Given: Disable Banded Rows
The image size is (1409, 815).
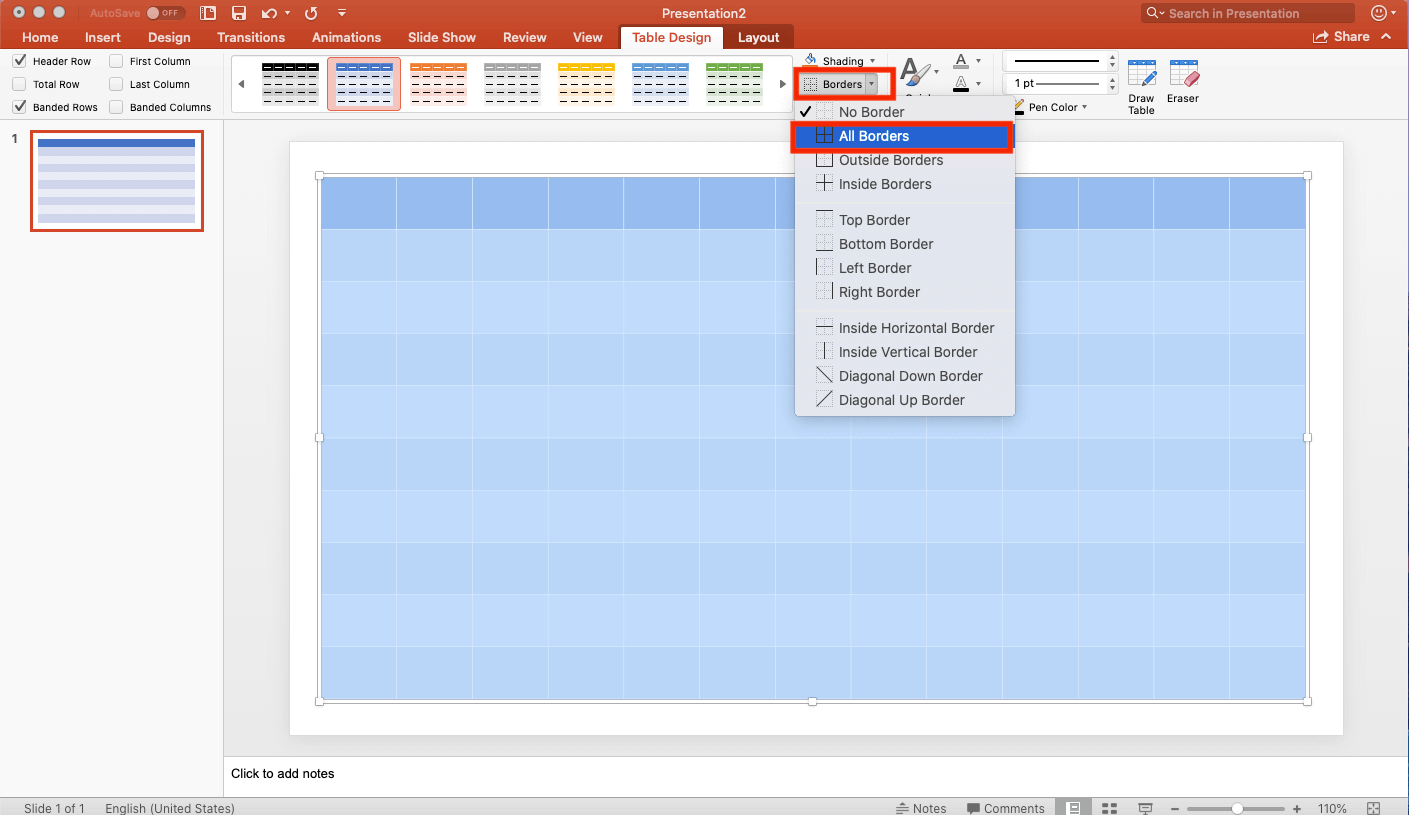Looking at the screenshot, I should tap(19, 107).
